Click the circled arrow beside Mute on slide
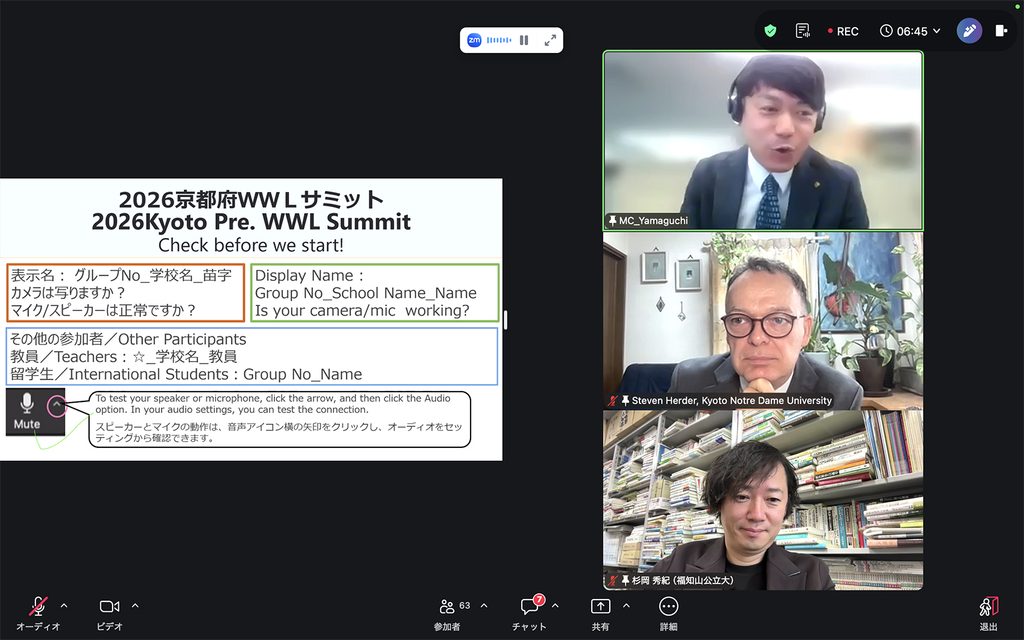The height and width of the screenshot is (640, 1024). (x=57, y=406)
